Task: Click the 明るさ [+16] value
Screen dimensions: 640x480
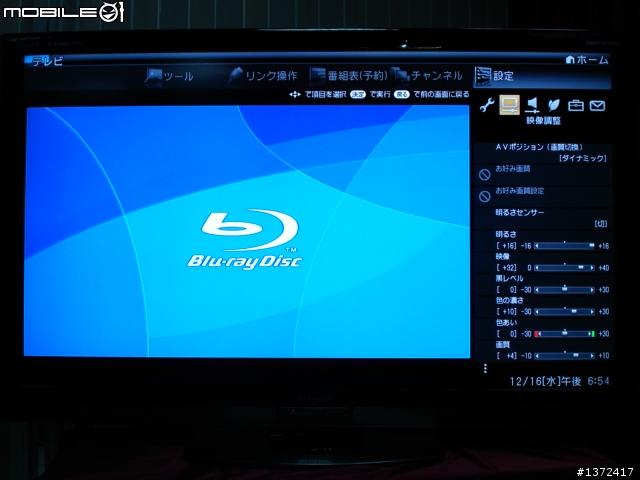Action: 507,246
